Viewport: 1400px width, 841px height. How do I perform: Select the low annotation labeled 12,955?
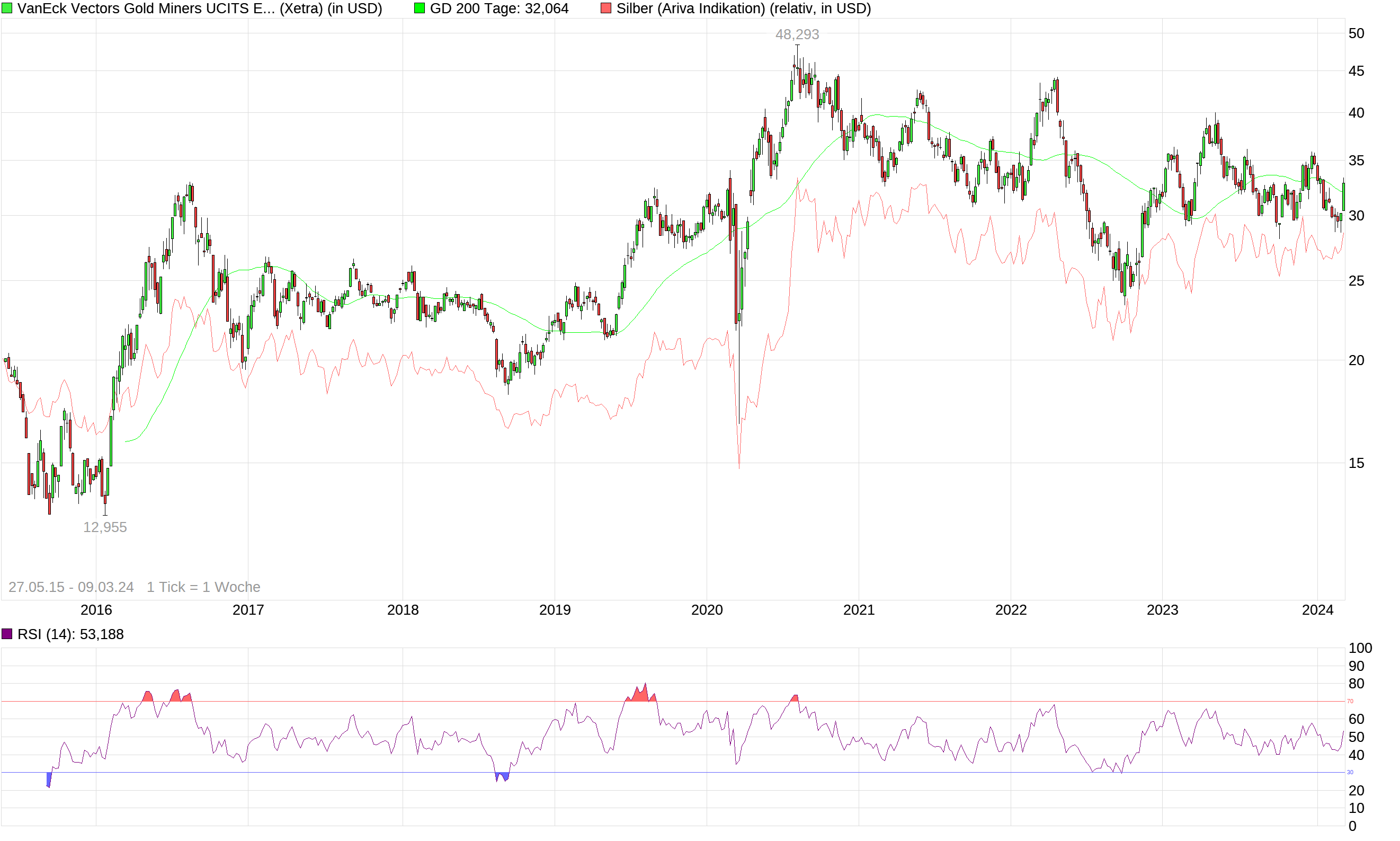105,528
